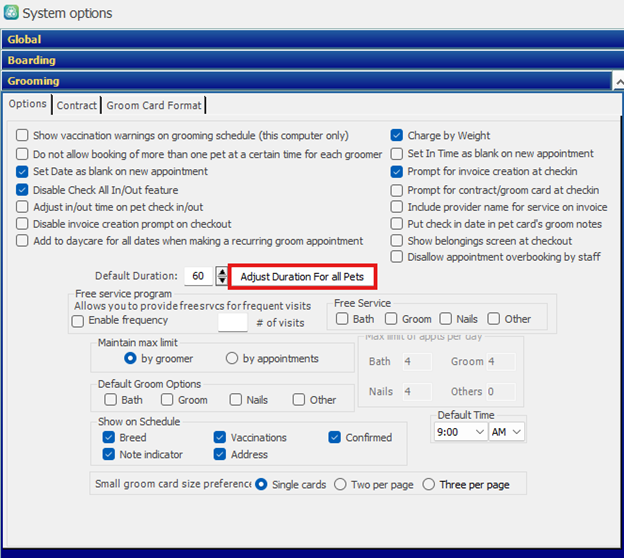Check Groom under Free Service
Image resolution: width=624 pixels, height=558 pixels.
[391, 319]
